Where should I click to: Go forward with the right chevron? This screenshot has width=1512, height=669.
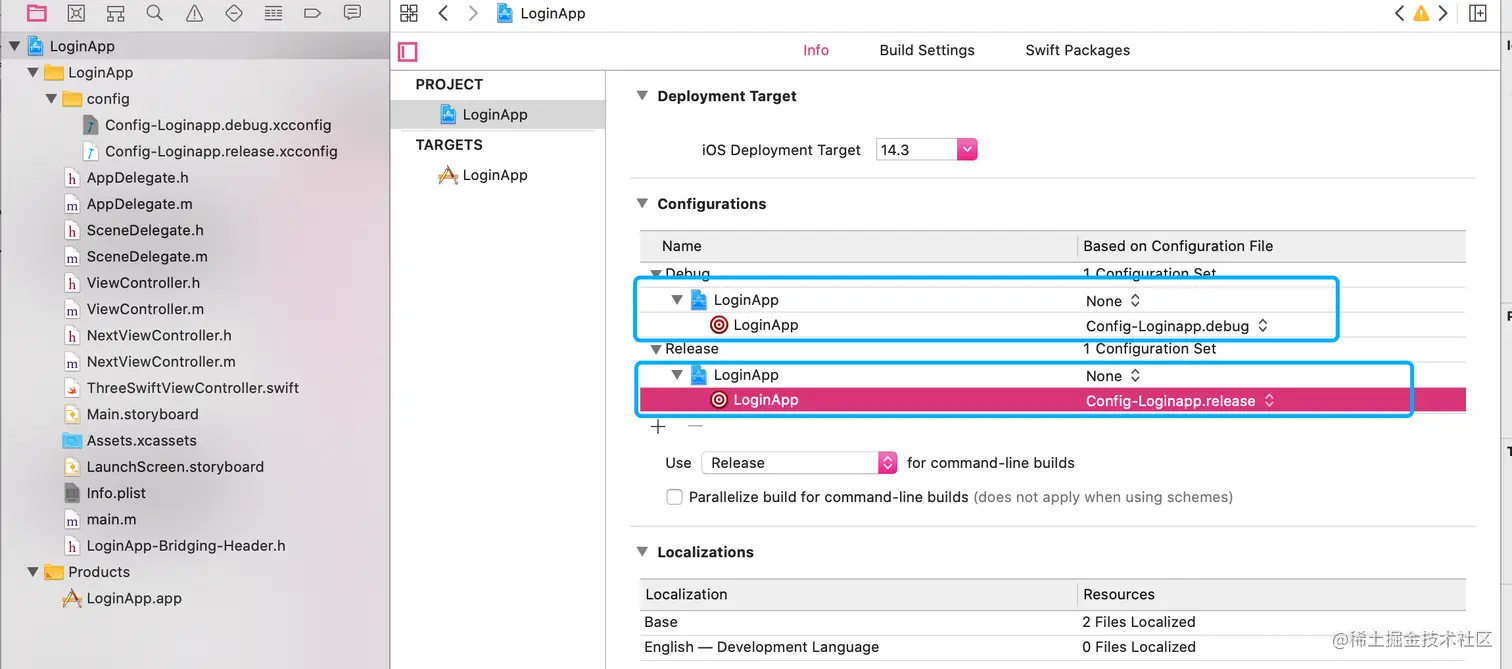pos(473,13)
